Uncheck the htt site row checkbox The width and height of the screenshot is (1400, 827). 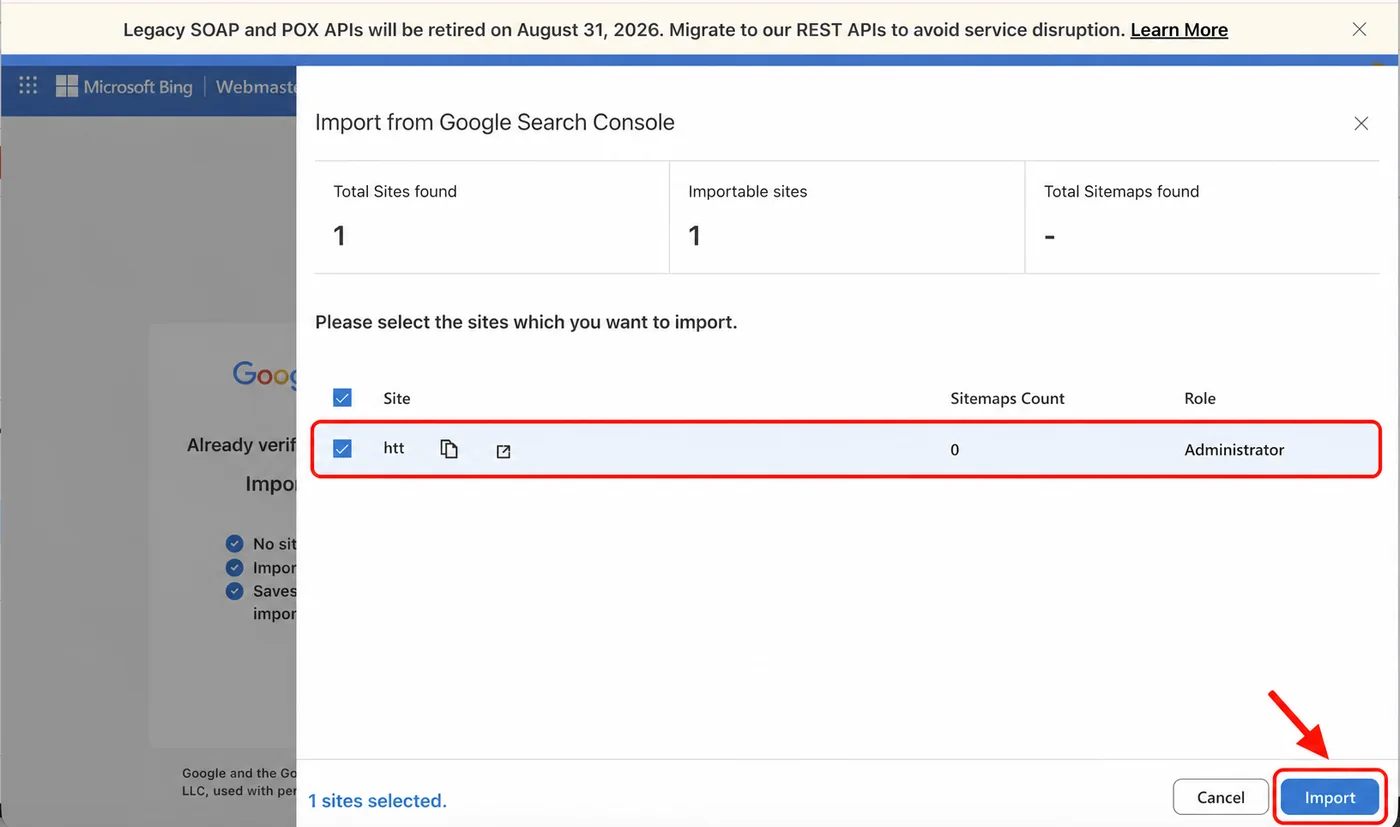click(x=343, y=449)
